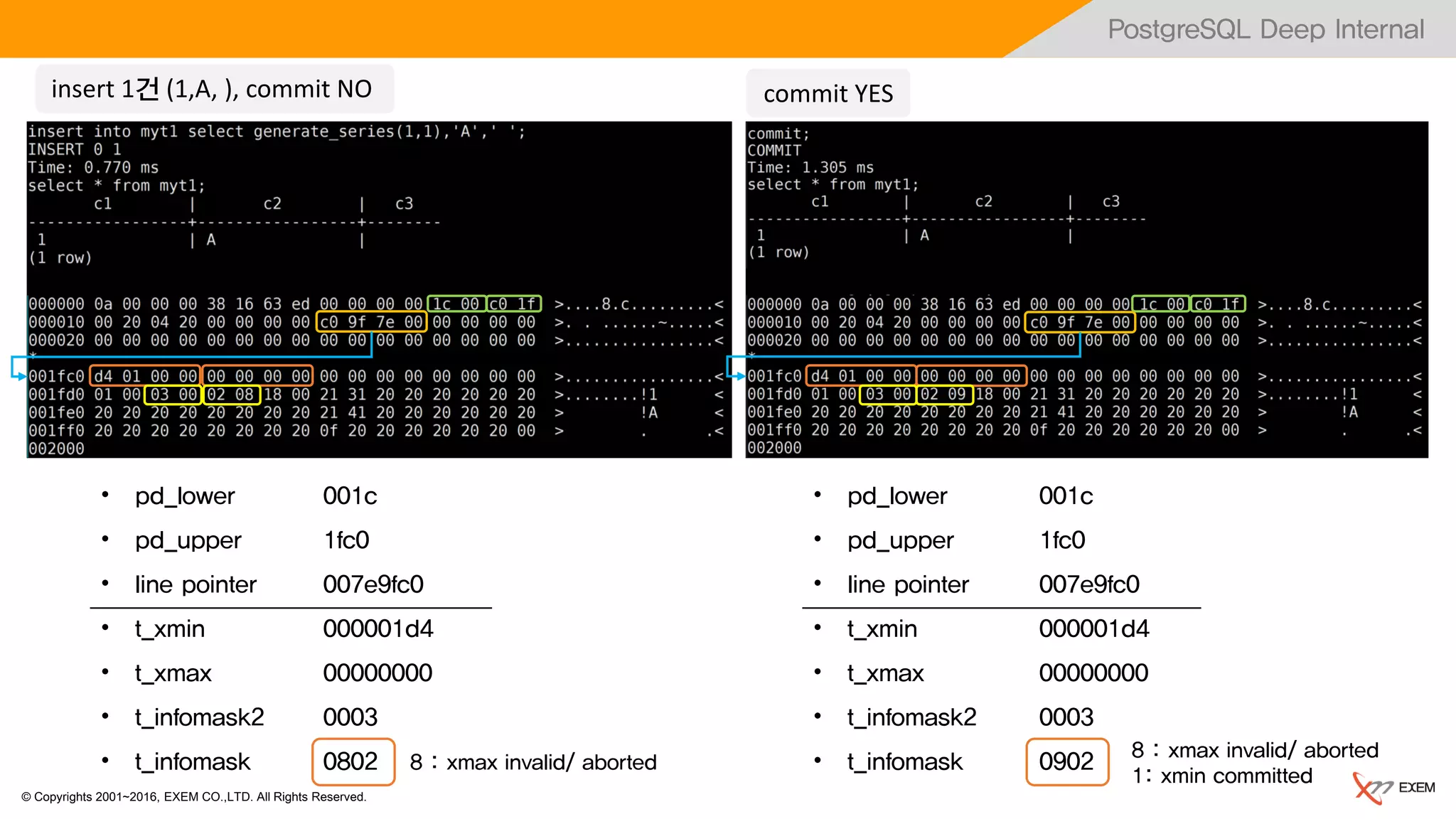Viewport: 1456px width, 819px height.
Task: Click the '03 00' bytes in the left terminal
Action: click(x=174, y=395)
